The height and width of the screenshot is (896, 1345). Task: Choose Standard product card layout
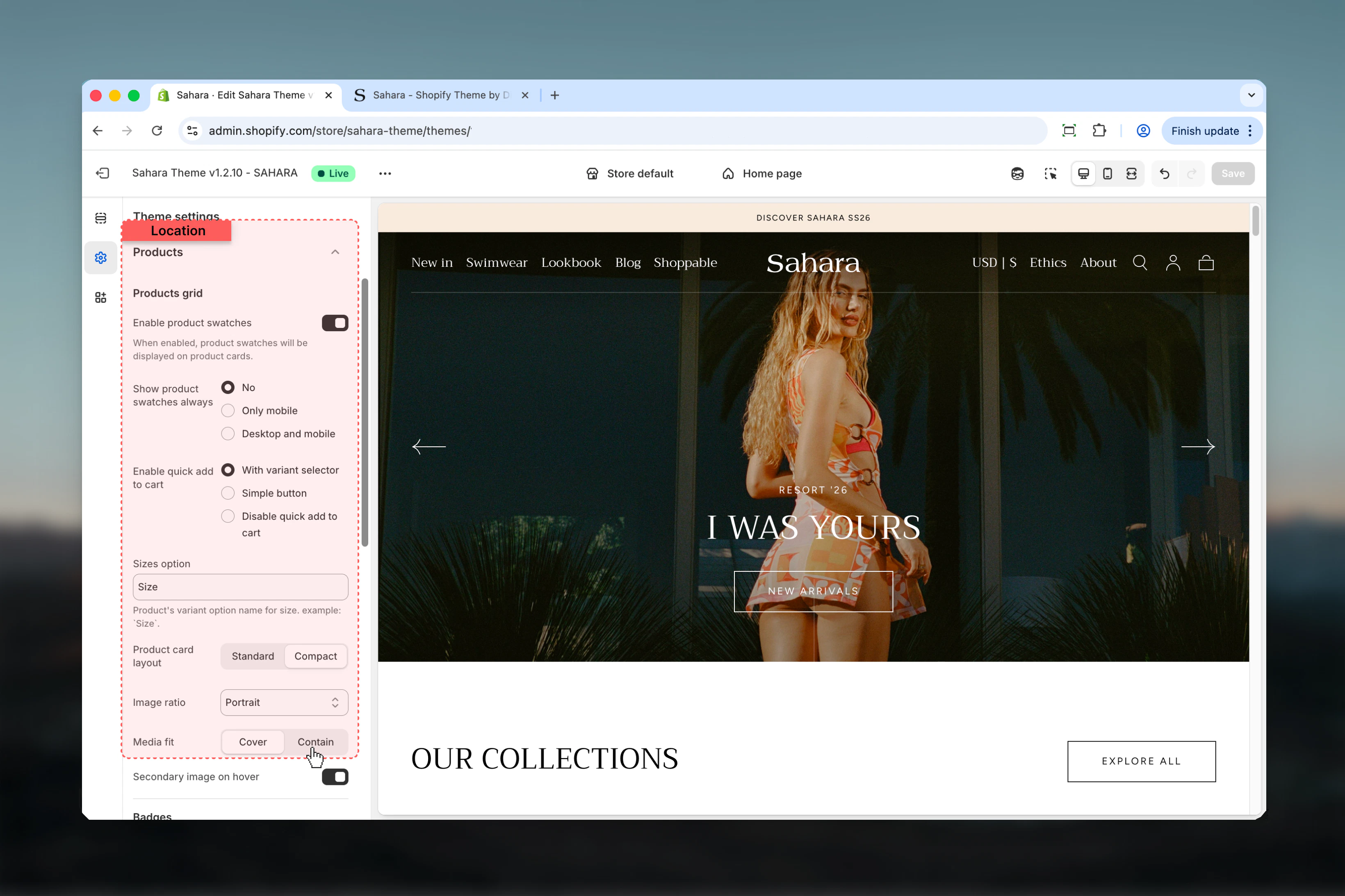click(253, 656)
